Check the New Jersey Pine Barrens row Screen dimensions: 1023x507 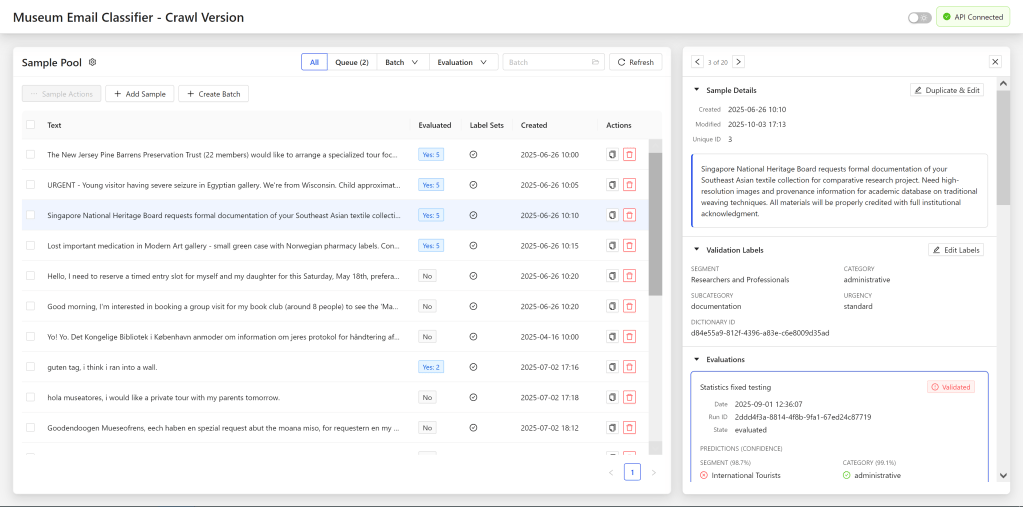(x=31, y=155)
